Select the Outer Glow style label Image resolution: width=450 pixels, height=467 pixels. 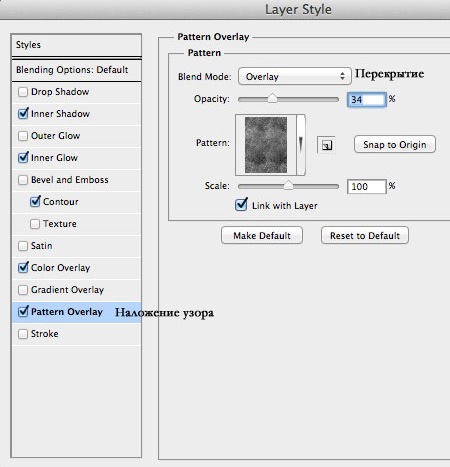pos(55,136)
